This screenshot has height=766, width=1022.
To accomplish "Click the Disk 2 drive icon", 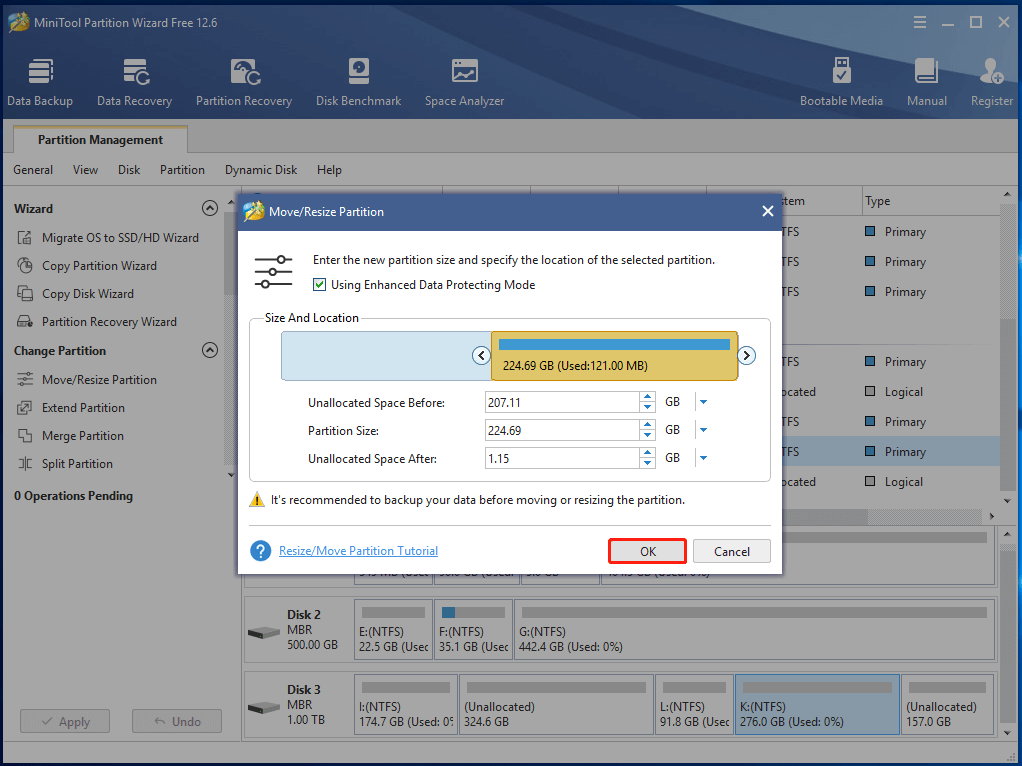I will (x=264, y=632).
